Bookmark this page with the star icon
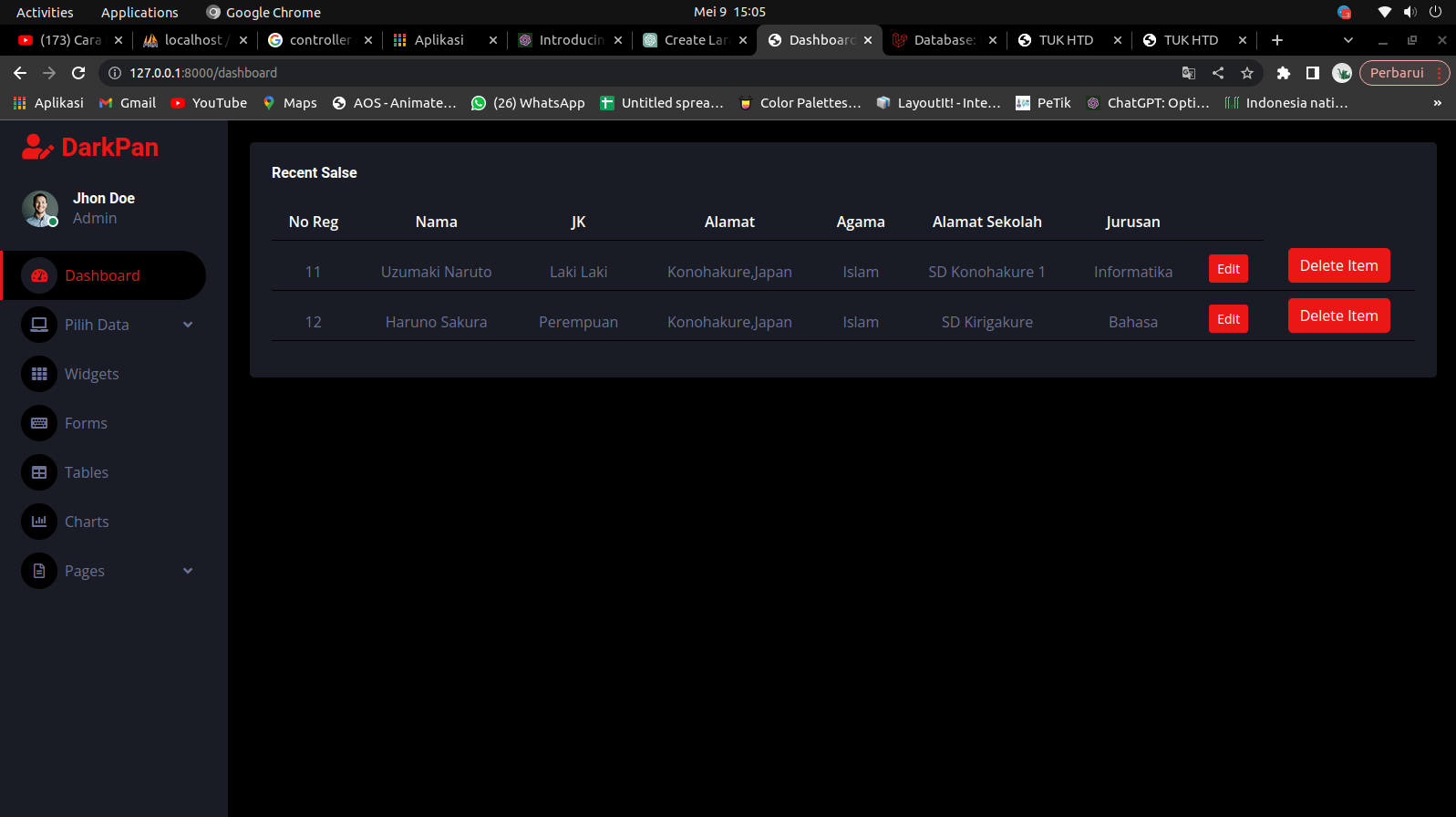Image resolution: width=1456 pixels, height=817 pixels. point(1247,73)
